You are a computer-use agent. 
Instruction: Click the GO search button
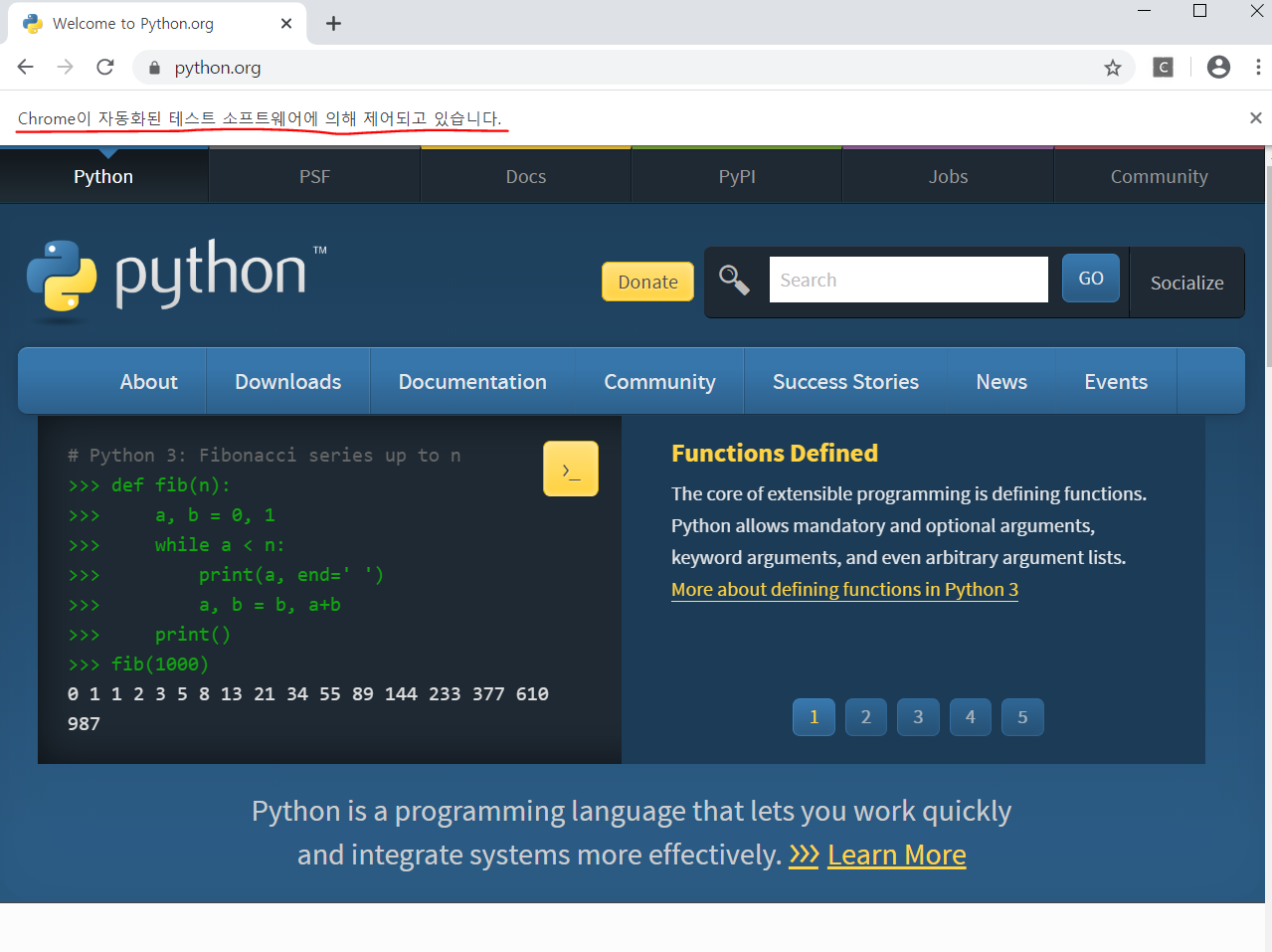tap(1091, 279)
